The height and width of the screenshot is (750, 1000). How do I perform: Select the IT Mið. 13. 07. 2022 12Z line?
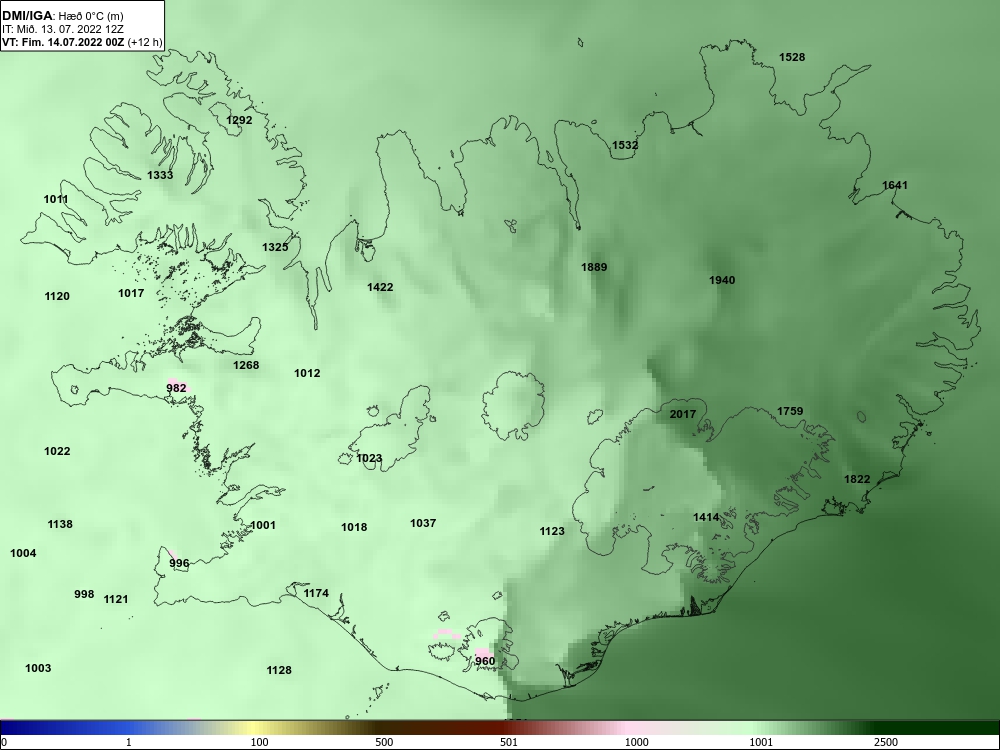(63, 29)
